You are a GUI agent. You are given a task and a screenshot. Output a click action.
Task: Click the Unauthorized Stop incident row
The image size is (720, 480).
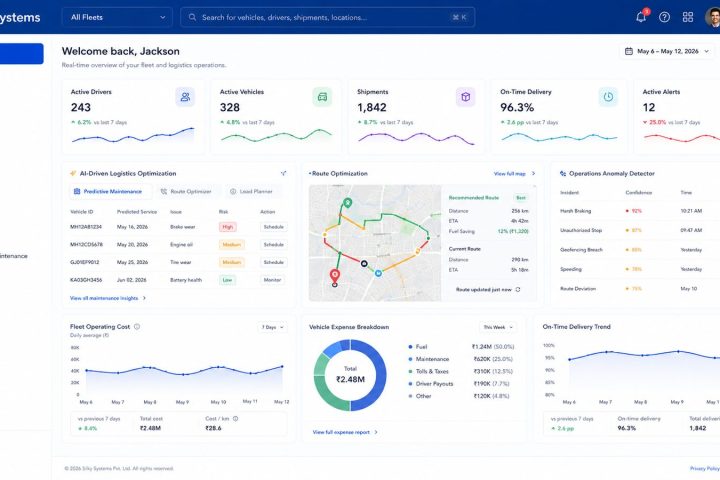638,230
